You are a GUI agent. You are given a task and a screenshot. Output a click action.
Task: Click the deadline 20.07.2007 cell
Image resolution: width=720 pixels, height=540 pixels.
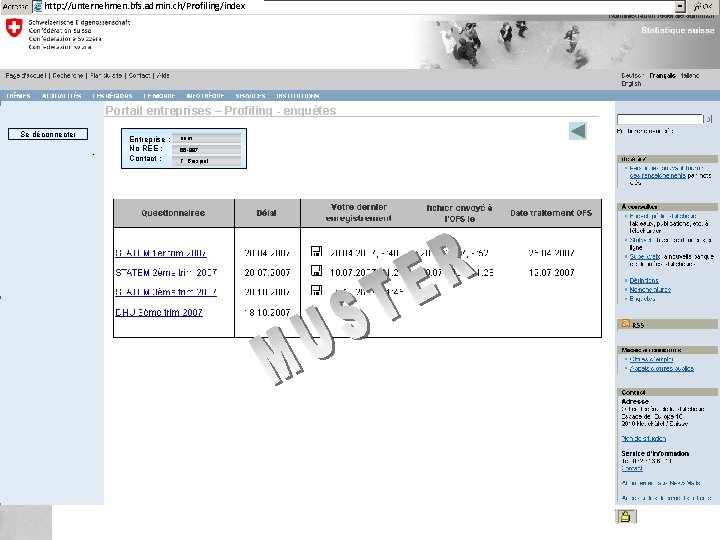tap(267, 273)
